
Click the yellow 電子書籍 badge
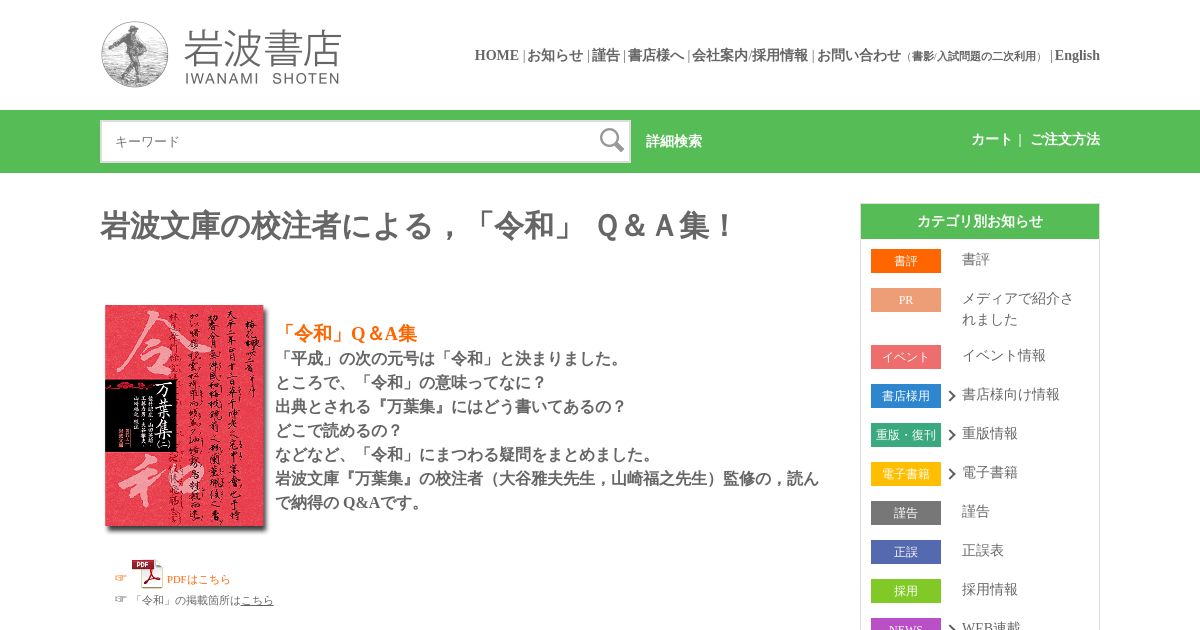point(906,474)
